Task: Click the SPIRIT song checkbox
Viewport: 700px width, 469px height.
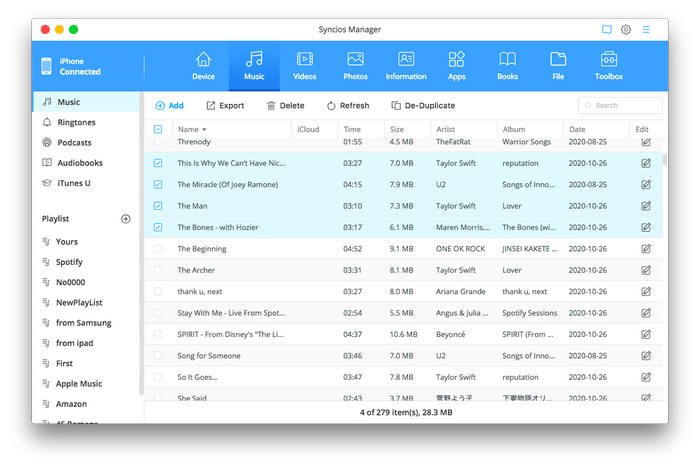Action: coord(158,334)
